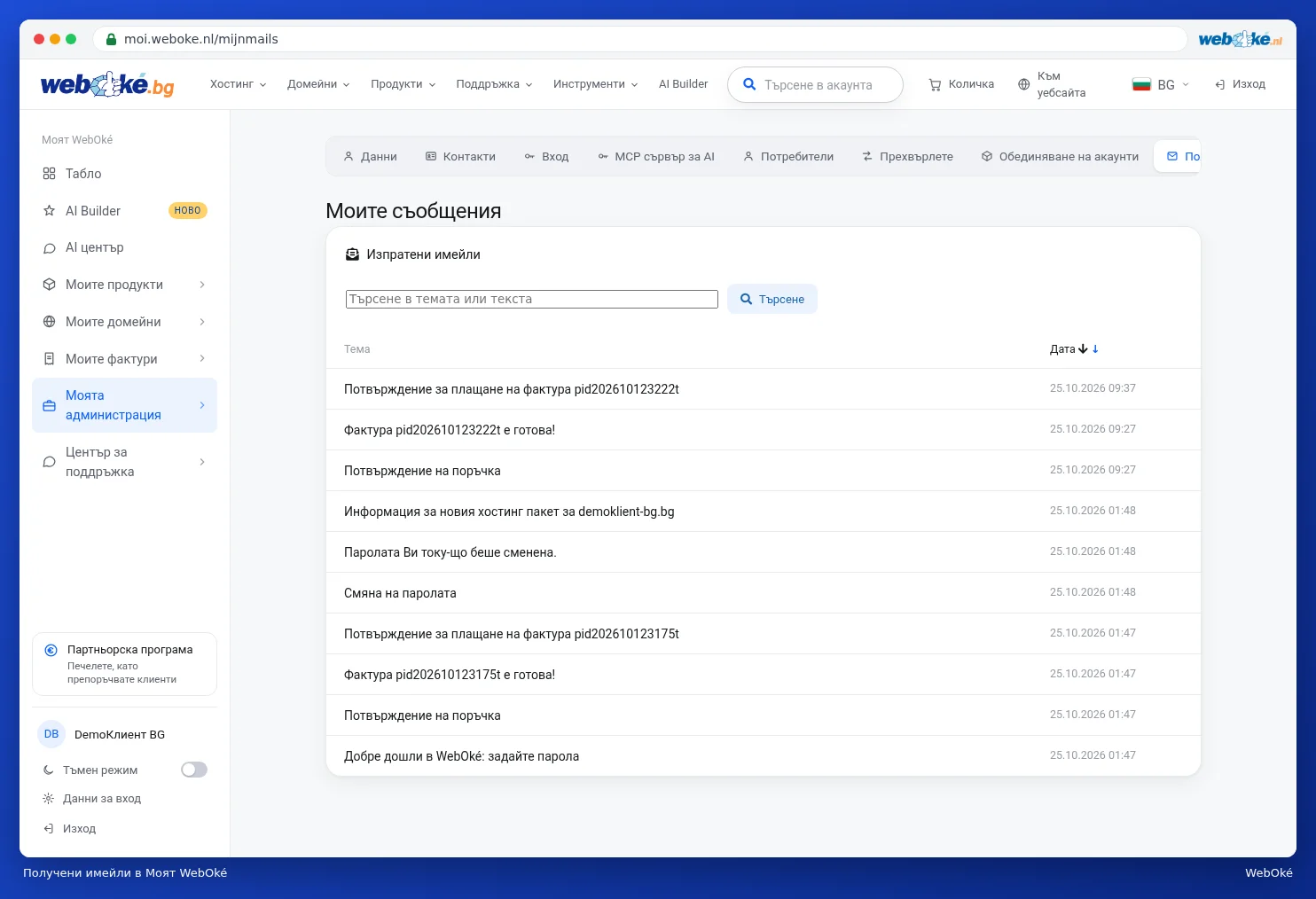
Task: Open the BG language selector dropdown
Action: coord(1161,84)
